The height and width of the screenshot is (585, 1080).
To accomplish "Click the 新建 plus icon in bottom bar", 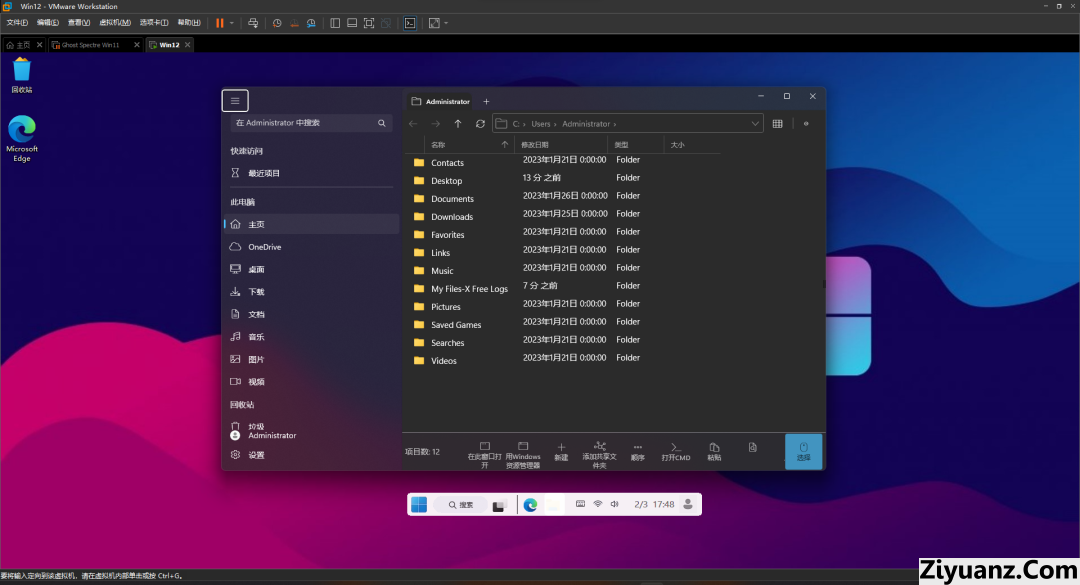I will [561, 451].
